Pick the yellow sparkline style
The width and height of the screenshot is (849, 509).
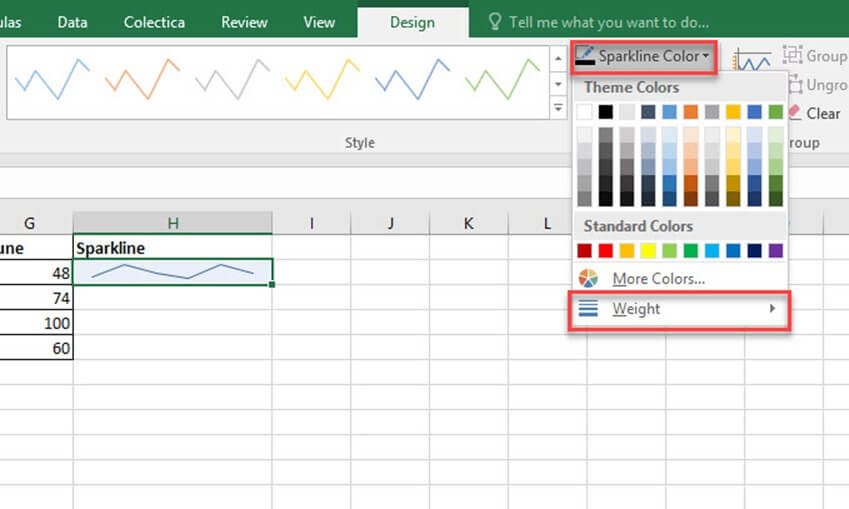[x=322, y=80]
